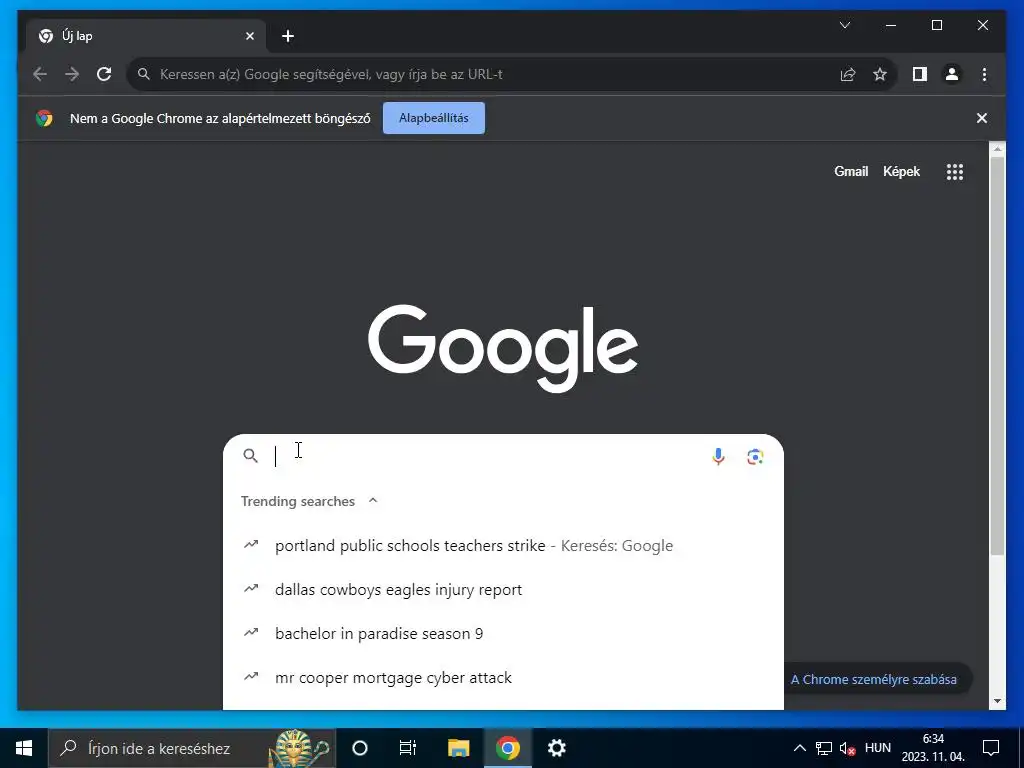Screen dimensions: 1024x768
Task: Open a new tab with the plus button
Action: (x=288, y=36)
